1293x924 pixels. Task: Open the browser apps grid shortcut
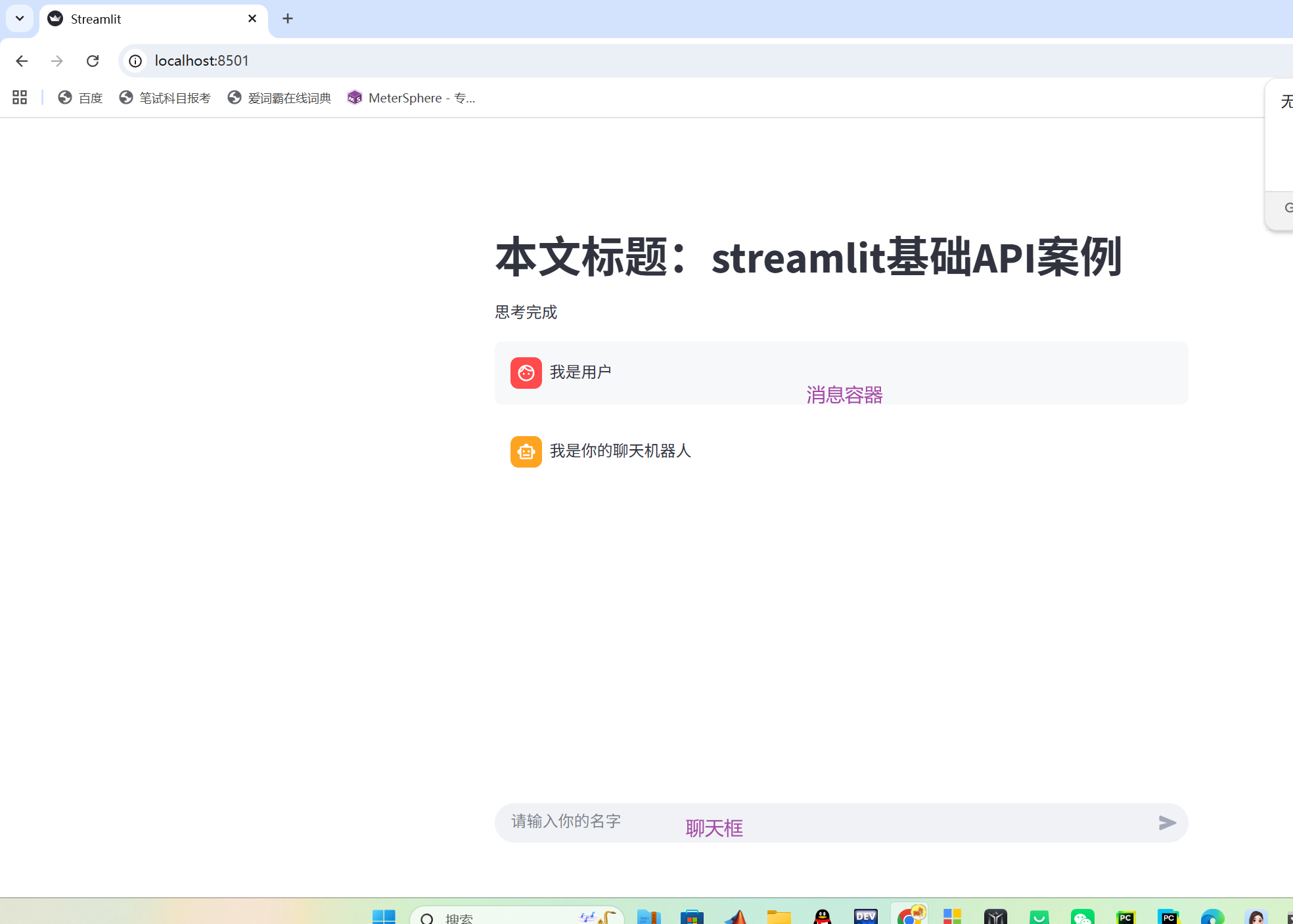click(20, 98)
